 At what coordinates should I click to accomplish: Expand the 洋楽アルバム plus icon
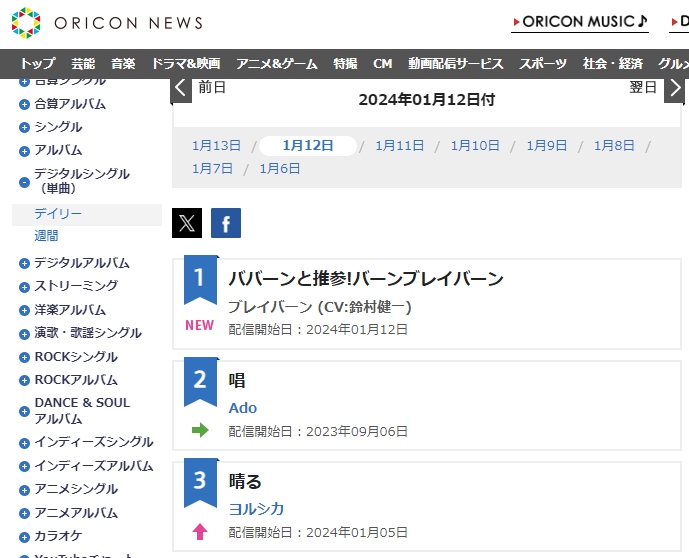25,311
